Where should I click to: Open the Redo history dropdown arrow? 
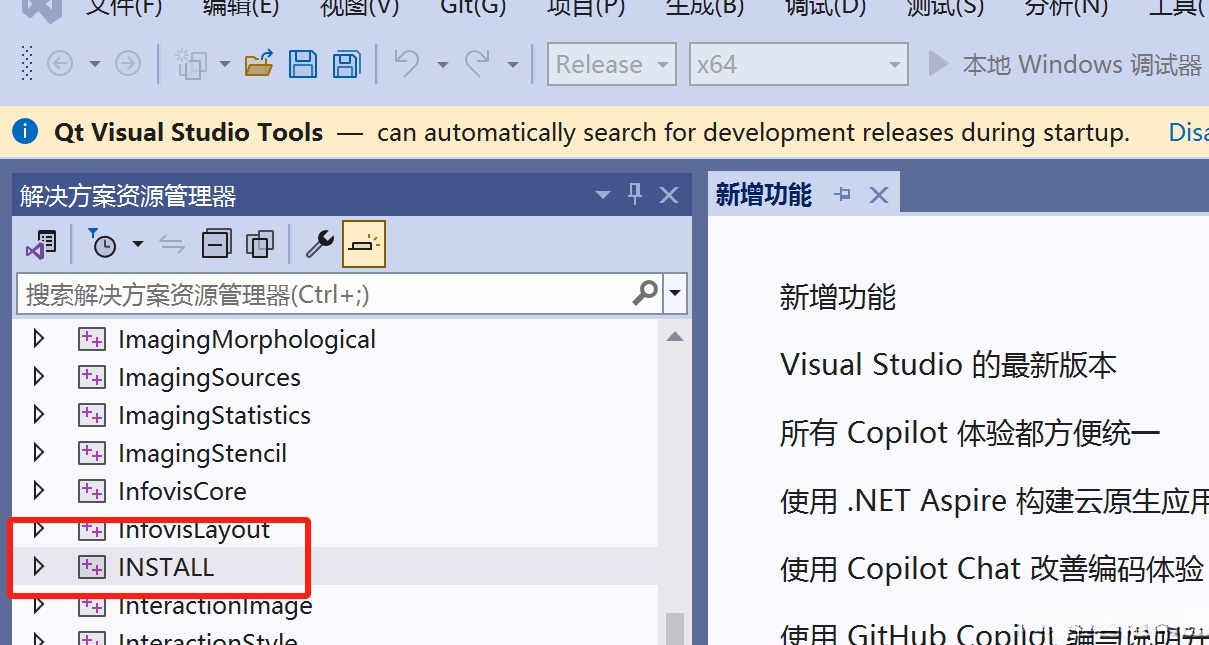(513, 65)
